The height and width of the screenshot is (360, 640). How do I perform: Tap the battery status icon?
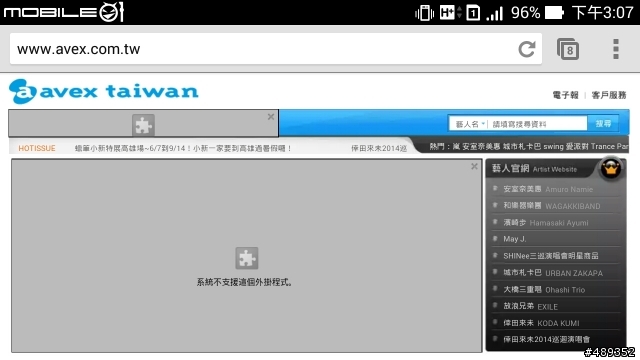(554, 13)
